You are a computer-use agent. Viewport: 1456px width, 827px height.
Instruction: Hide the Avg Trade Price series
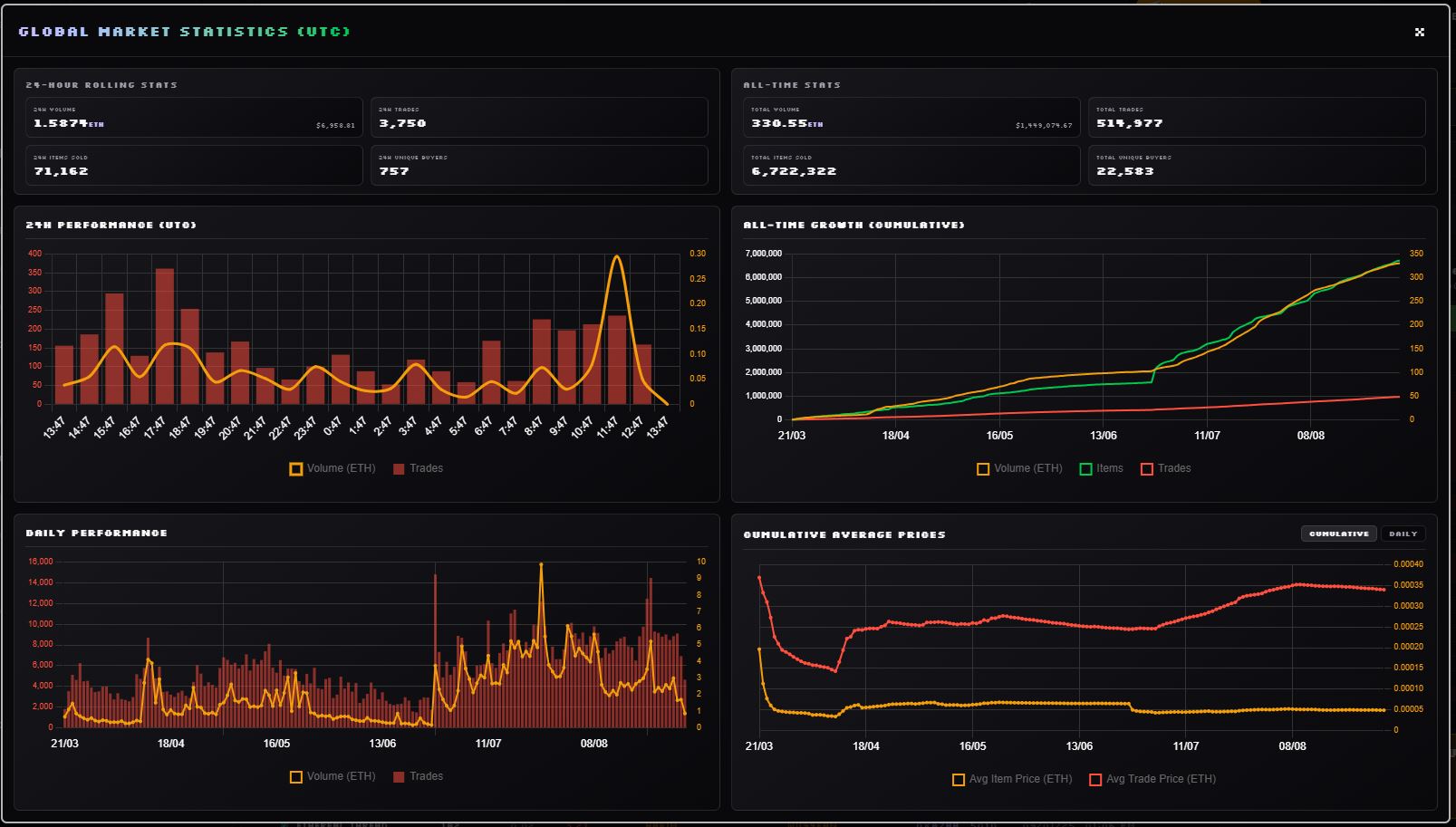pyautogui.click(x=1152, y=779)
